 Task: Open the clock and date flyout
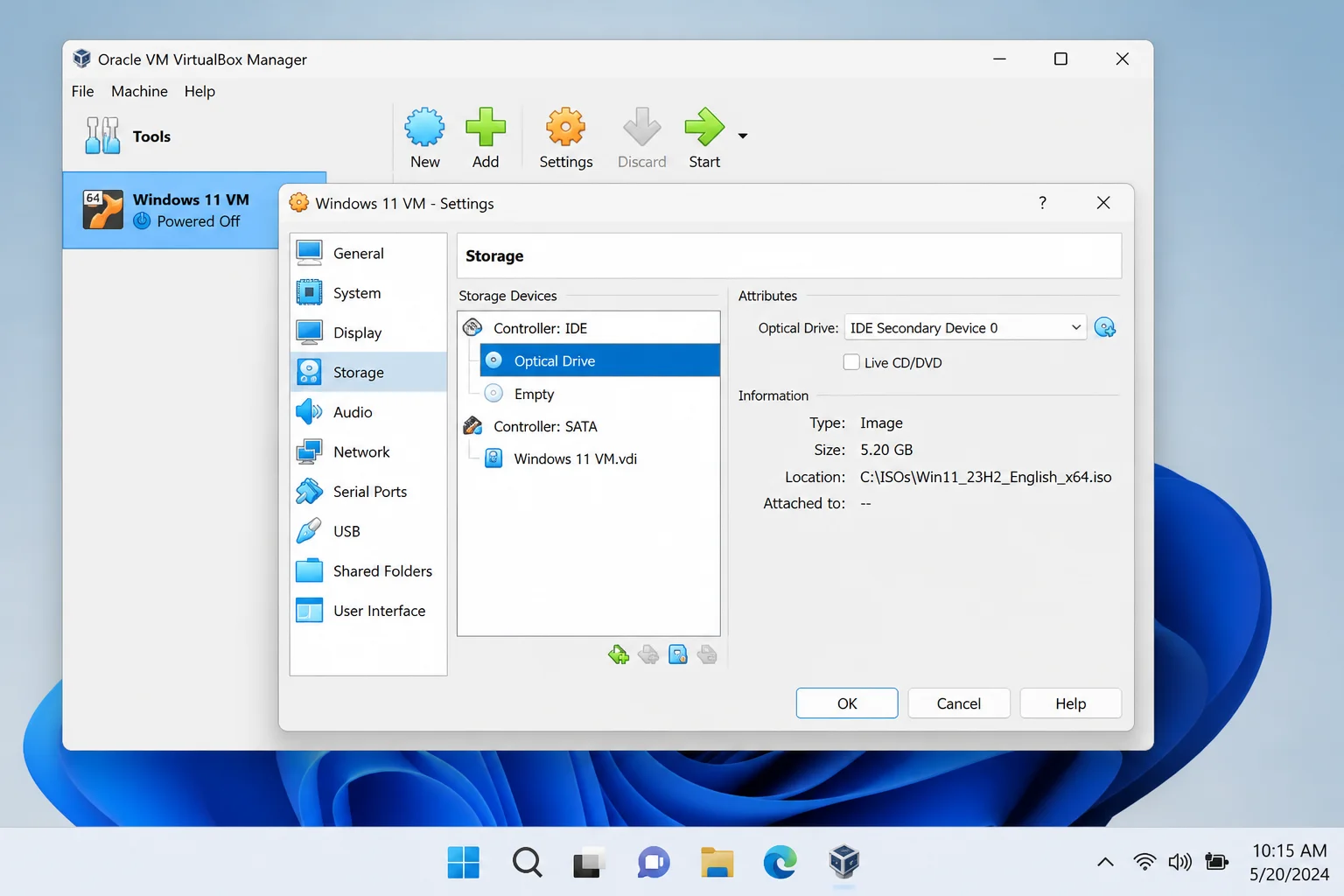coord(1290,863)
